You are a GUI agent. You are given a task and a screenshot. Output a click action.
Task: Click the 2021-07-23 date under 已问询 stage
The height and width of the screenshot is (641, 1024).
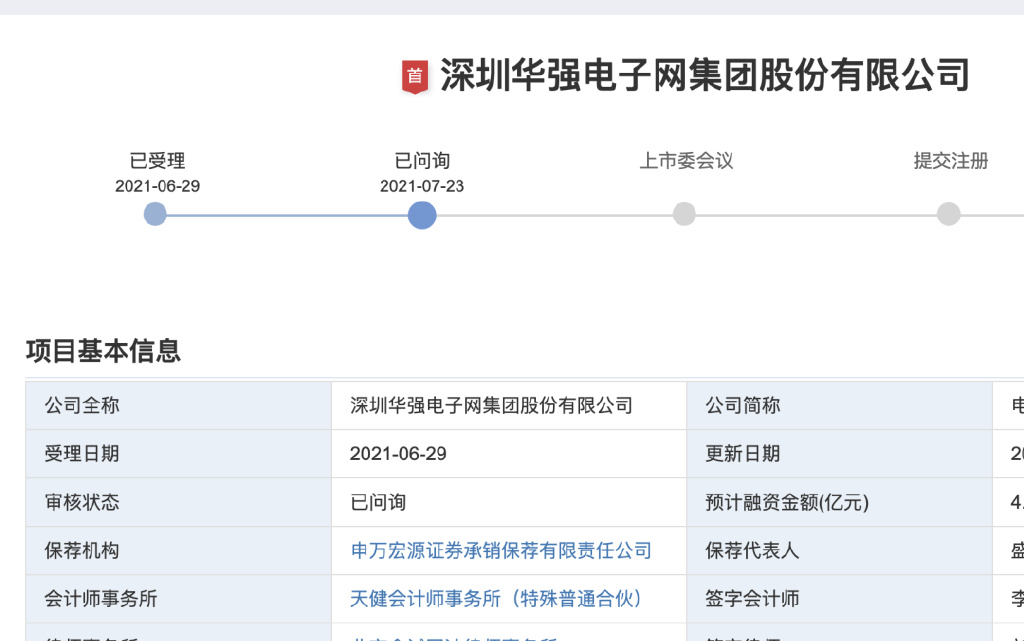pos(422,186)
